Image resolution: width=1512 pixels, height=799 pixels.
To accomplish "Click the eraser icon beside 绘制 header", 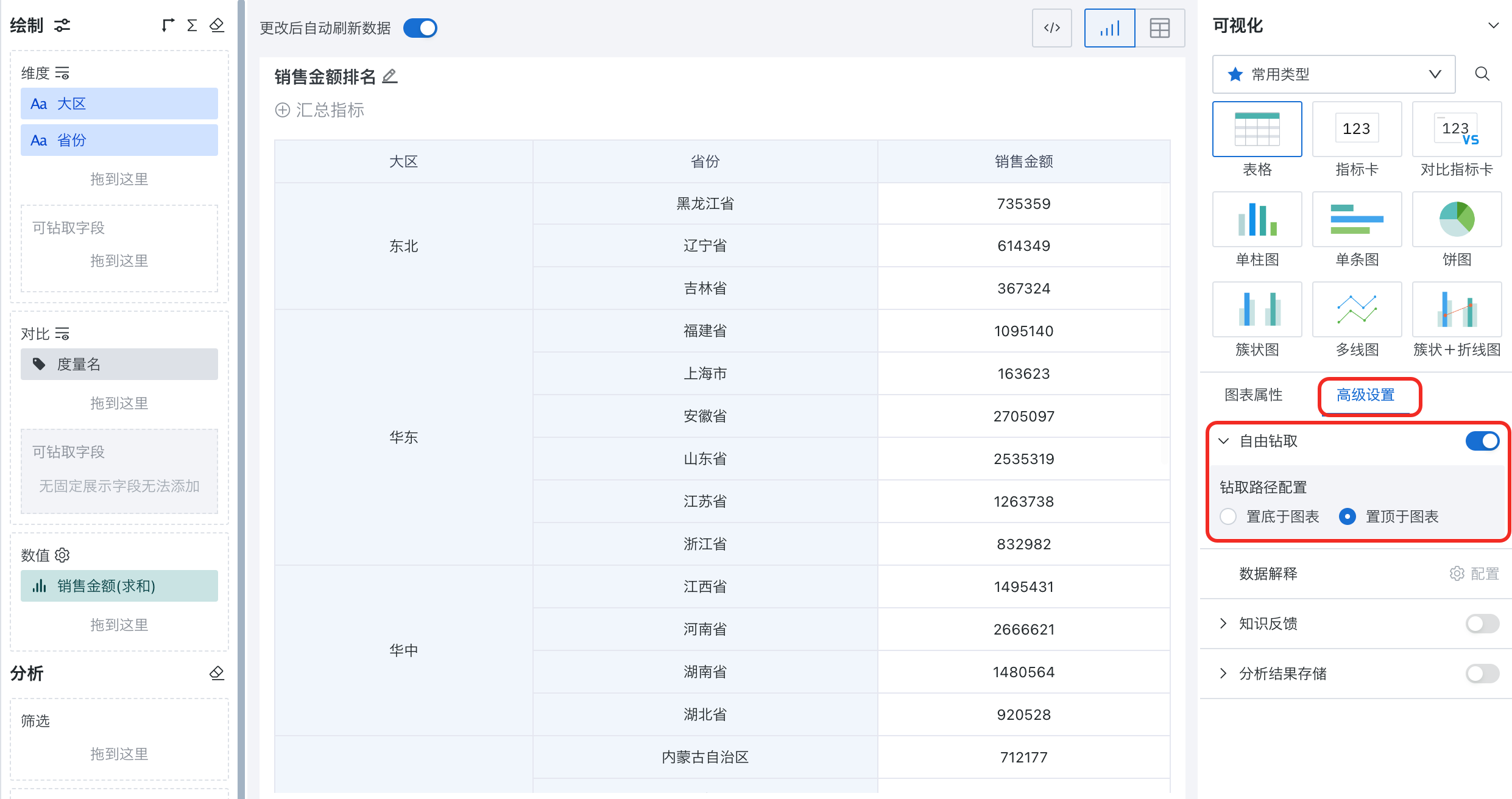I will (217, 25).
